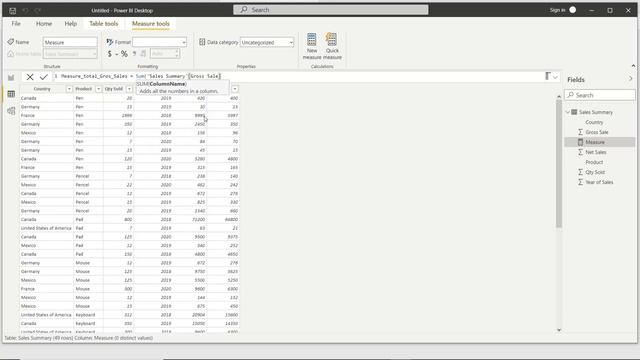This screenshot has width=640, height=360.
Task: Open Product column filter dropdown
Action: click(x=98, y=89)
